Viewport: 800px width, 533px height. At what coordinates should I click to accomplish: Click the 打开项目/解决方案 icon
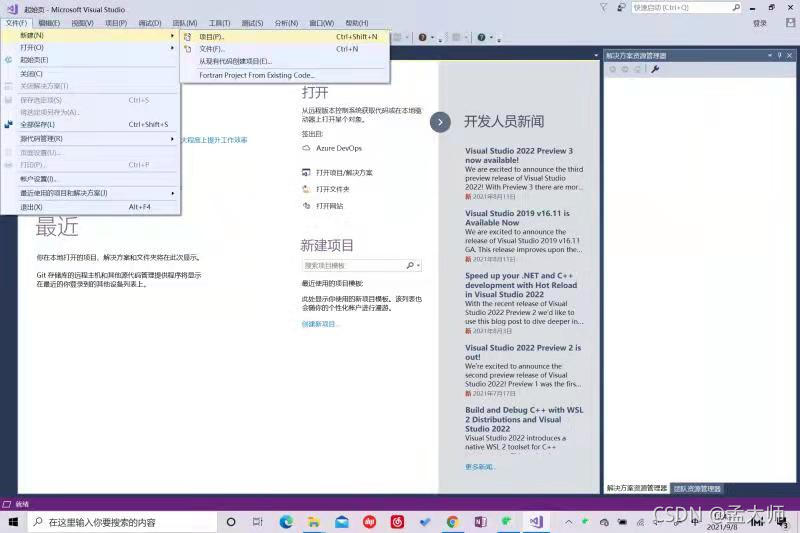[306, 172]
